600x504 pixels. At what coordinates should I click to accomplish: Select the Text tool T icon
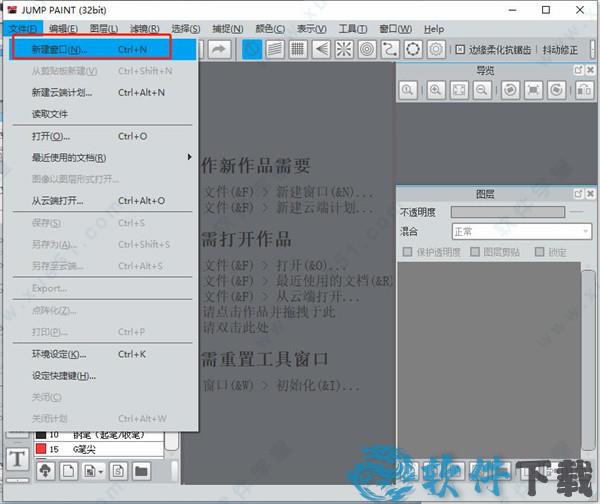[x=18, y=459]
